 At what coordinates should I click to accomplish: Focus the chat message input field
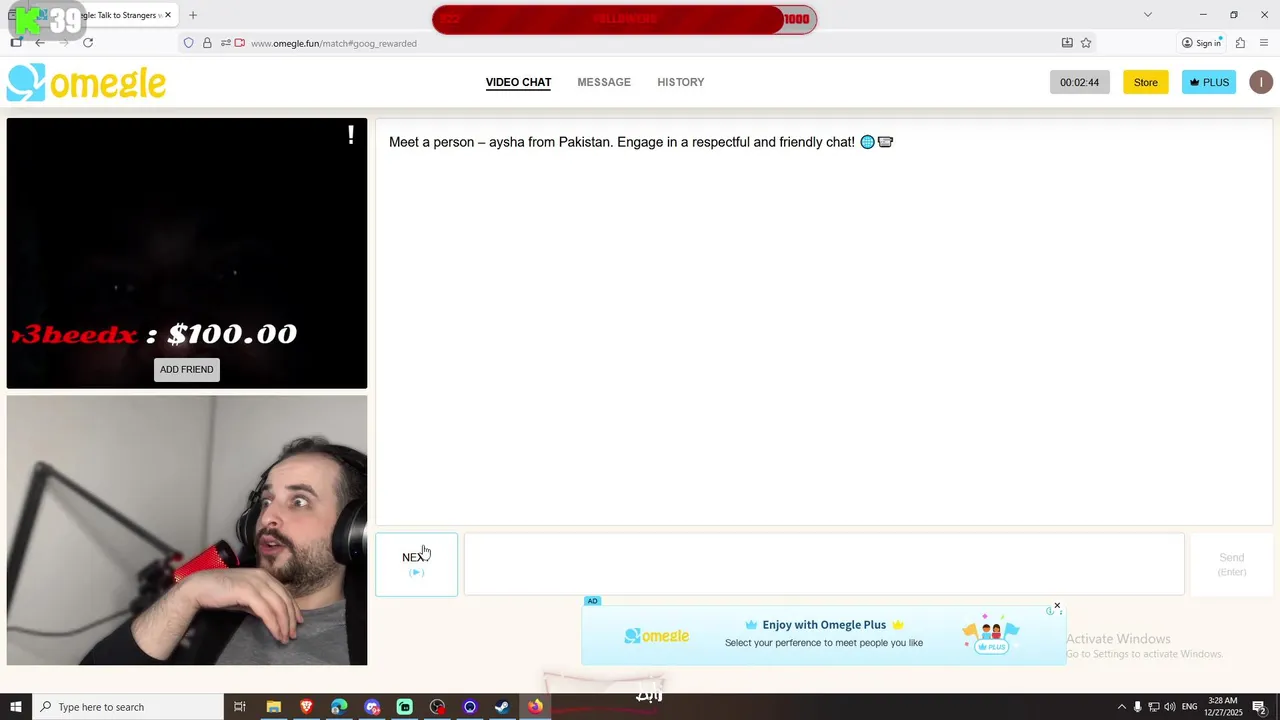pos(824,564)
